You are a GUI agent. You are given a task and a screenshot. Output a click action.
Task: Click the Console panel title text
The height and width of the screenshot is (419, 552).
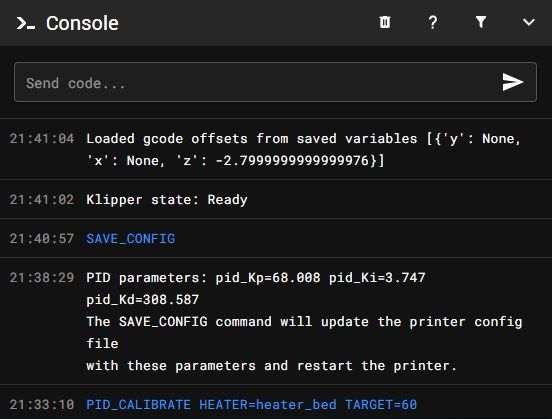click(x=82, y=23)
